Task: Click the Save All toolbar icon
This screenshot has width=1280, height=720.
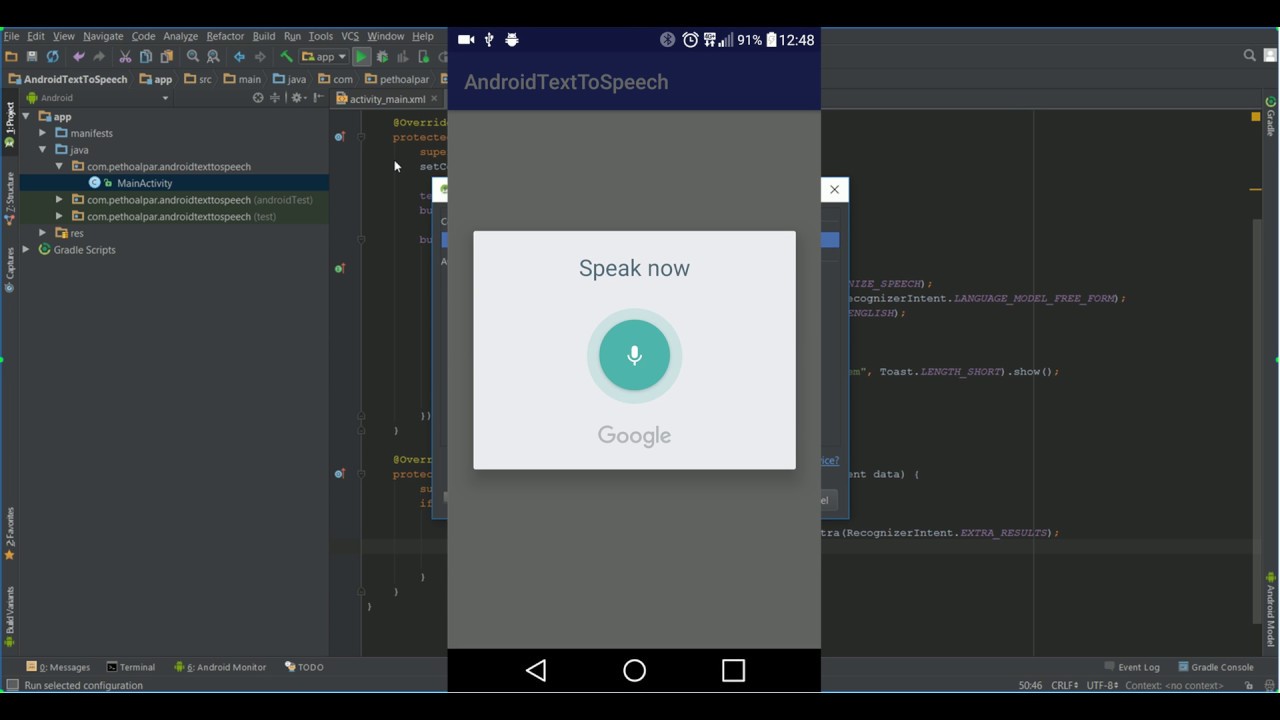Action: coord(32,57)
